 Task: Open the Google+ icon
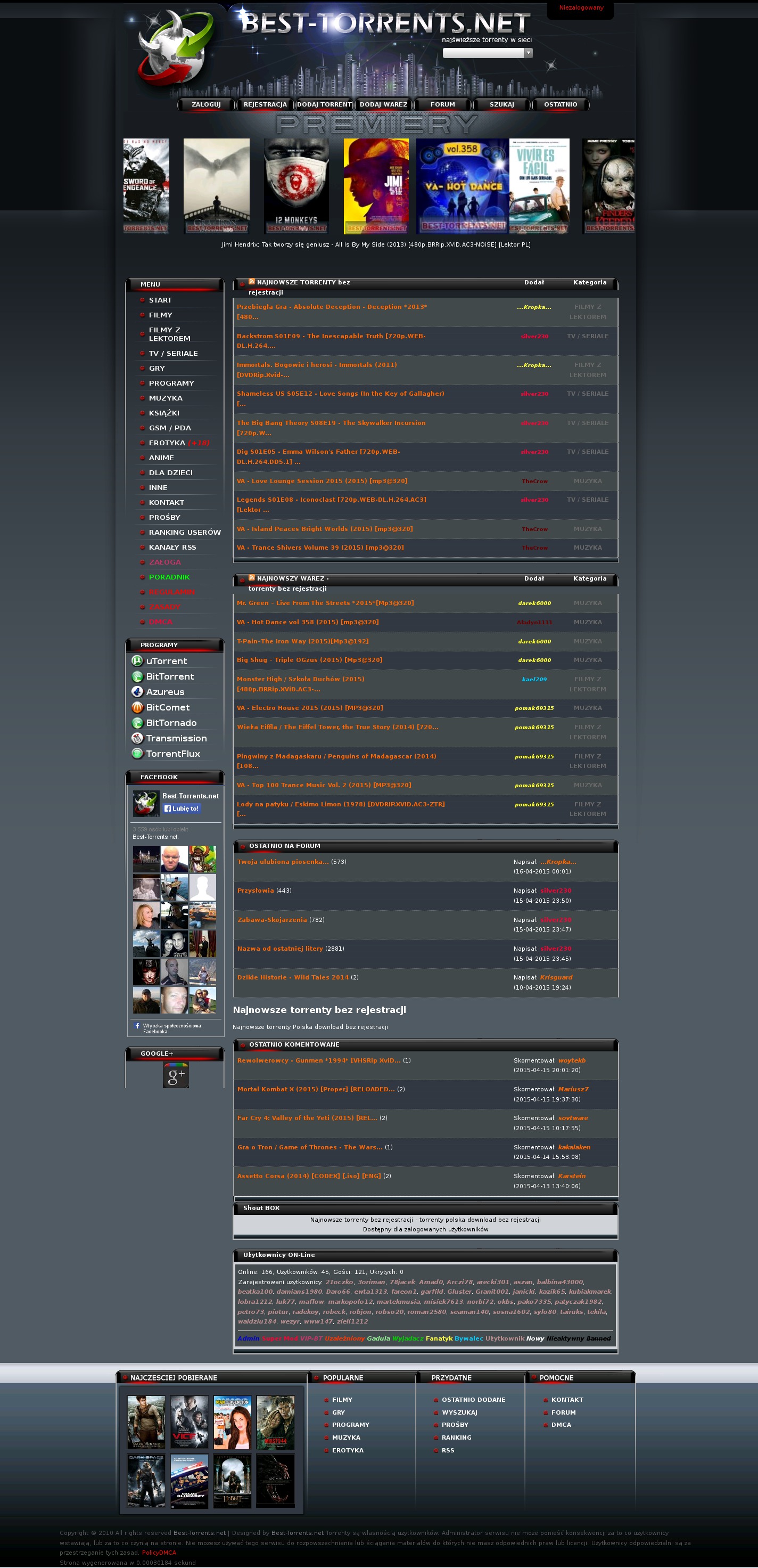176,1074
